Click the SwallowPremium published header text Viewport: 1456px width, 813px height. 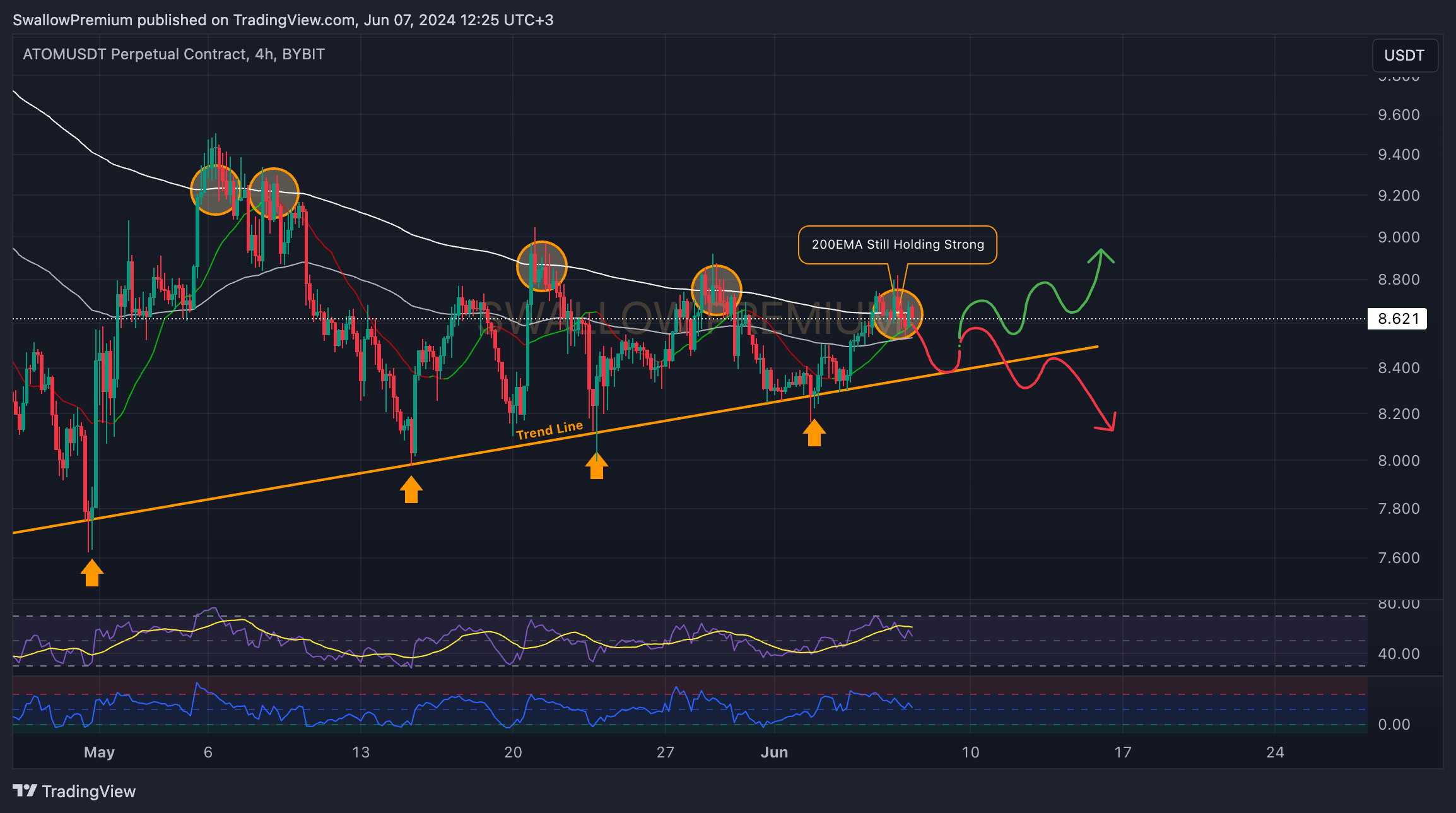[283, 20]
